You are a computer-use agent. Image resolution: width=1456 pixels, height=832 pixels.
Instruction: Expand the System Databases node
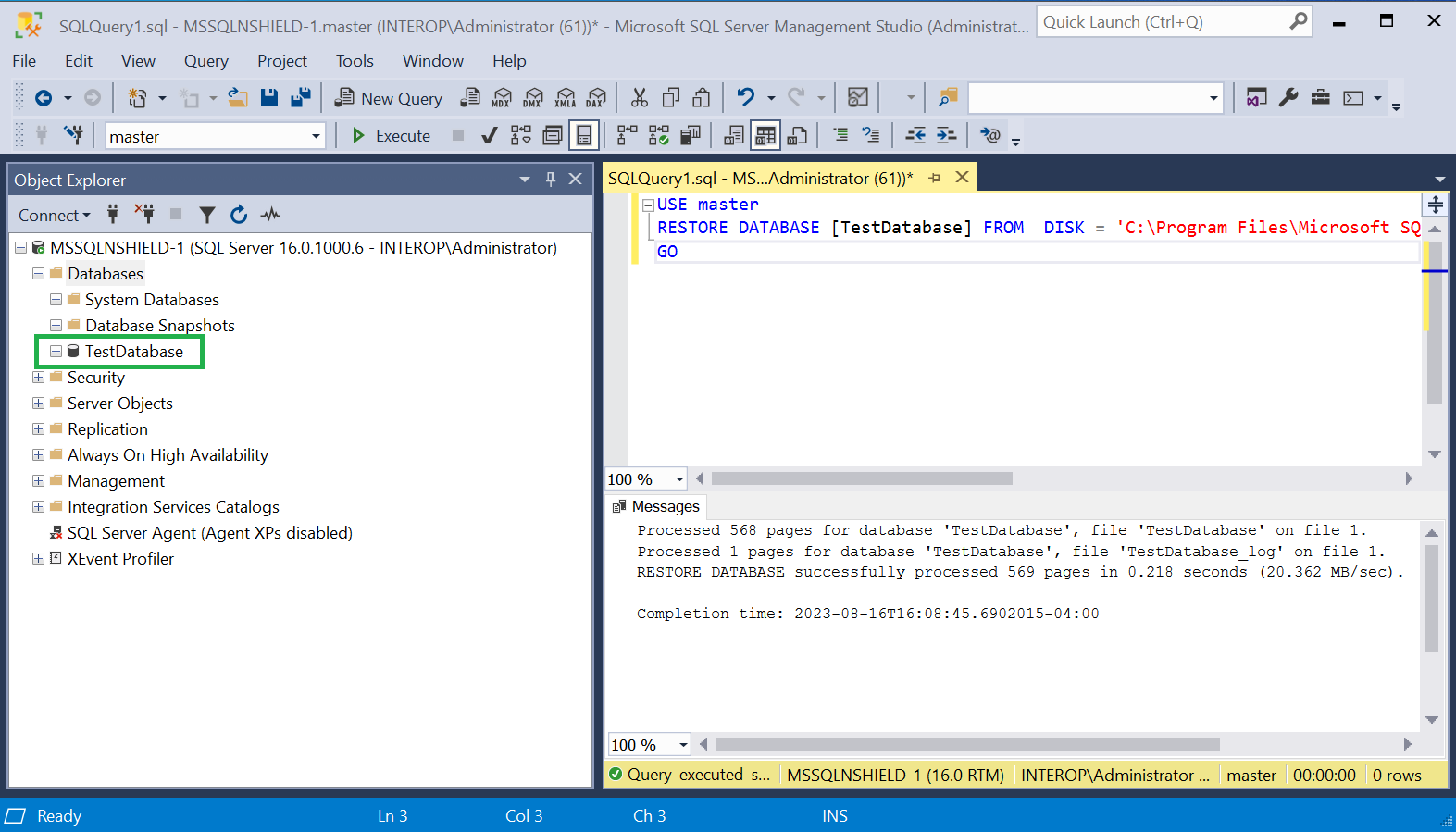56,300
